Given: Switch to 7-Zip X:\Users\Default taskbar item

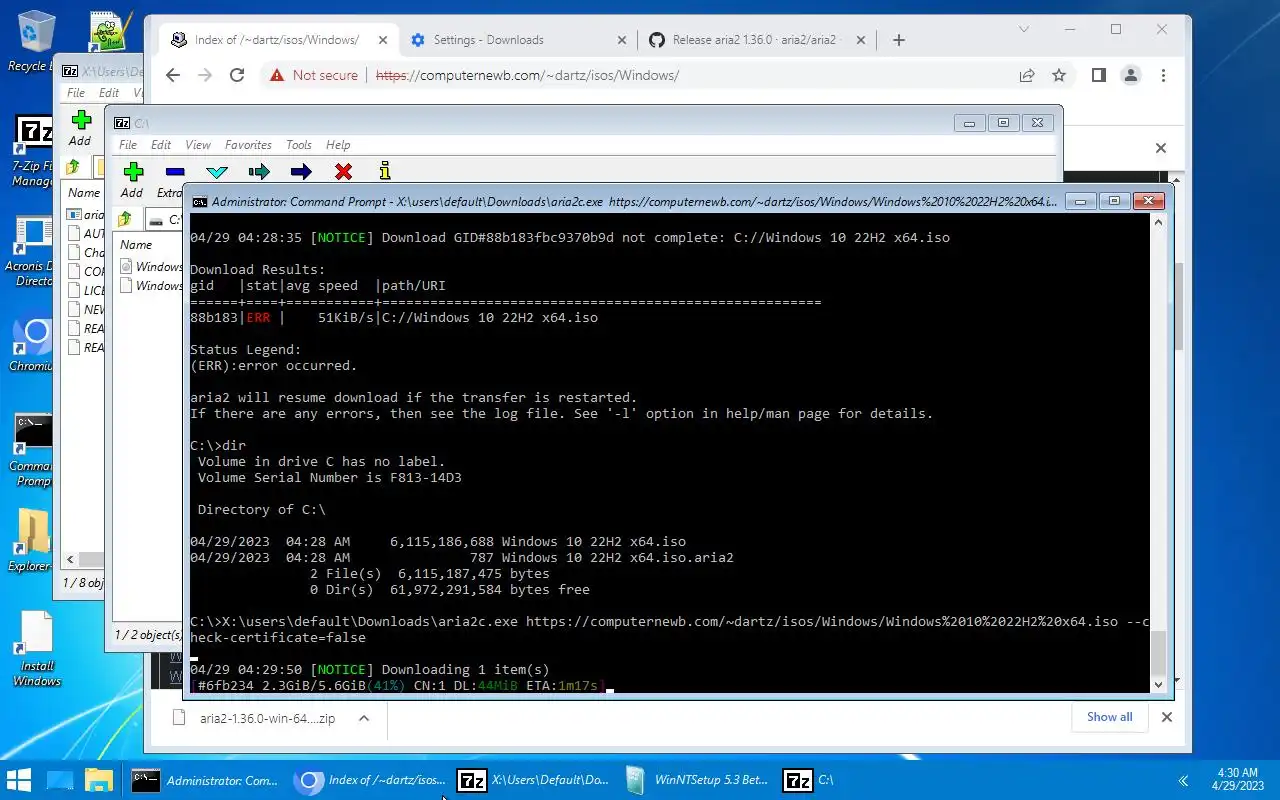Looking at the screenshot, I should click(534, 780).
